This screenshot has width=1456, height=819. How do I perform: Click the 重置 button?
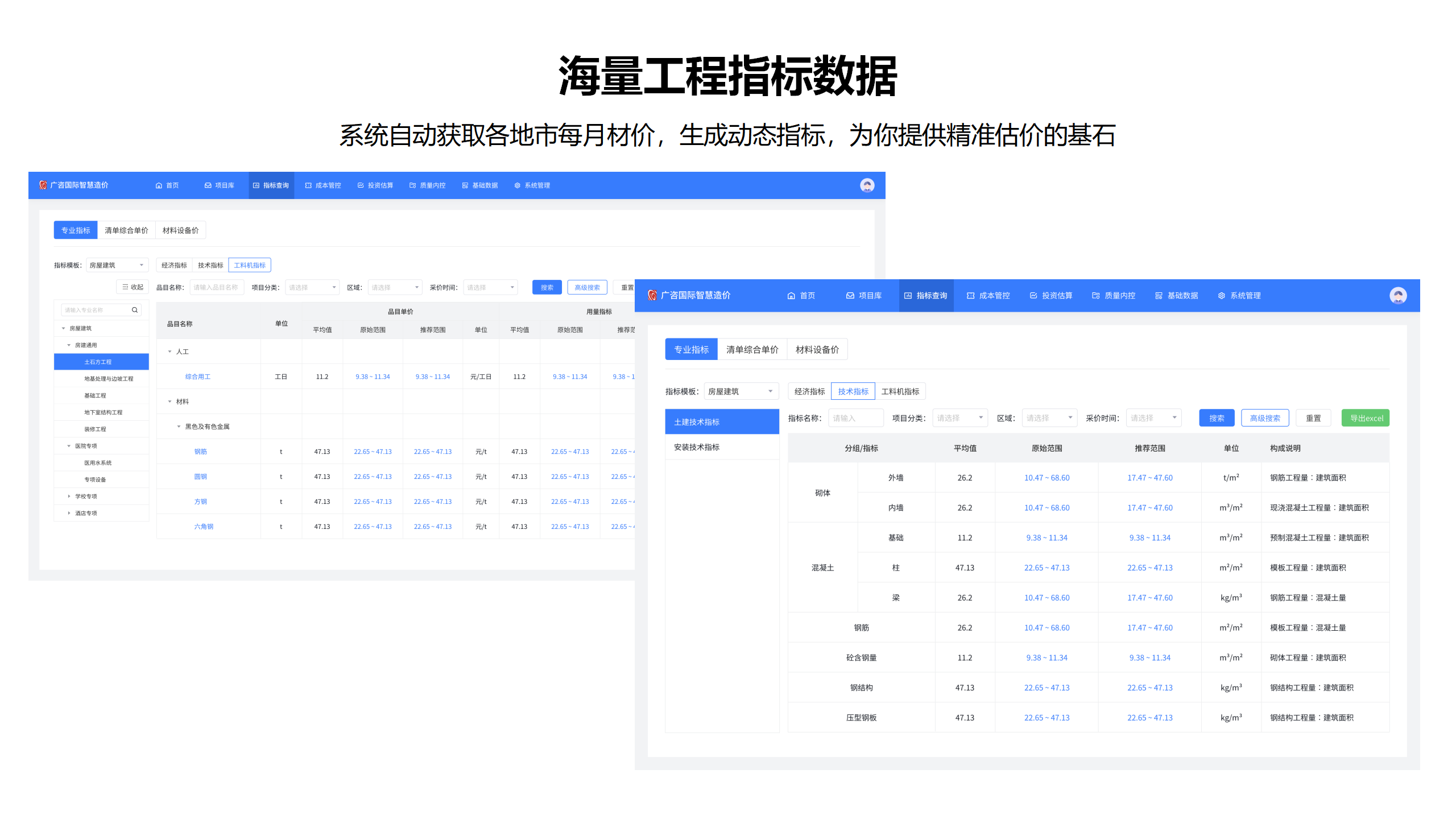coord(1313,417)
